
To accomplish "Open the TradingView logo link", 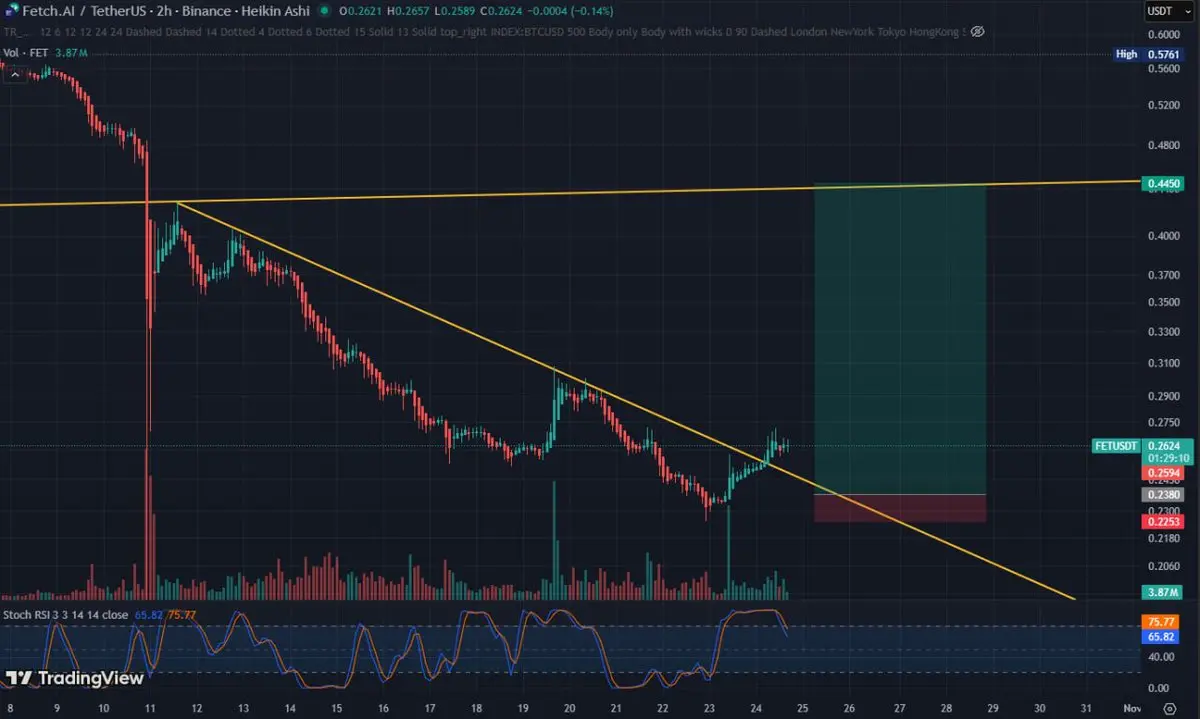I will (75, 678).
